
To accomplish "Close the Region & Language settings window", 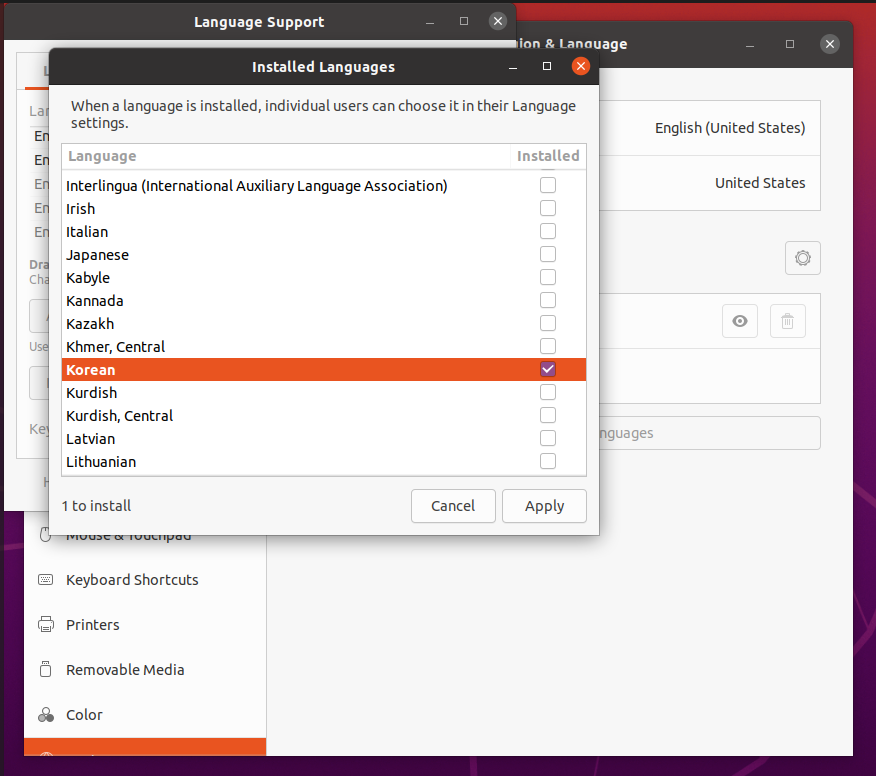I will point(830,44).
